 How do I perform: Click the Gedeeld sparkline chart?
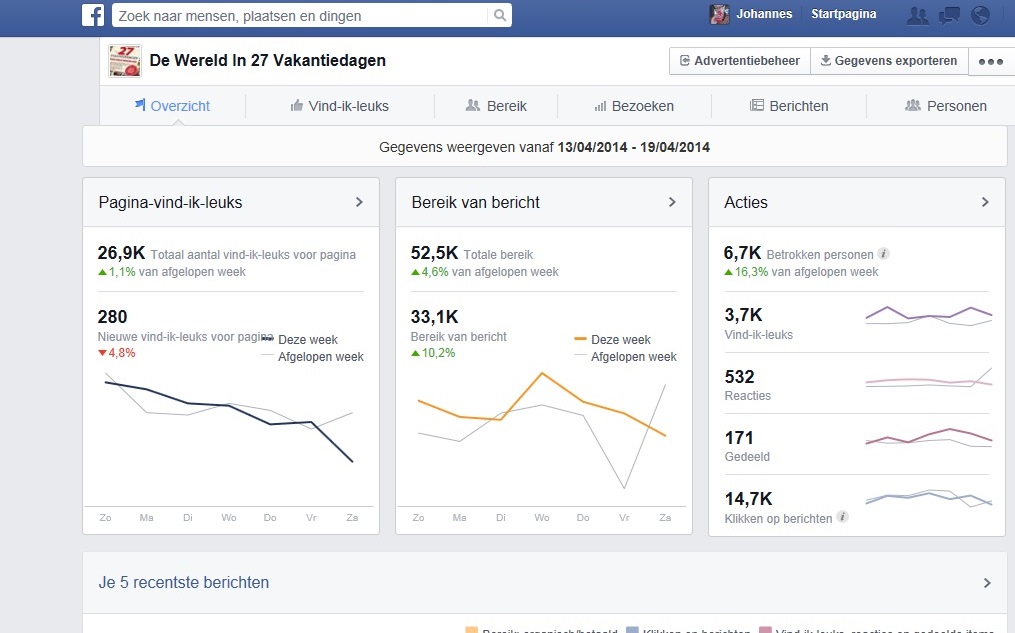point(928,437)
